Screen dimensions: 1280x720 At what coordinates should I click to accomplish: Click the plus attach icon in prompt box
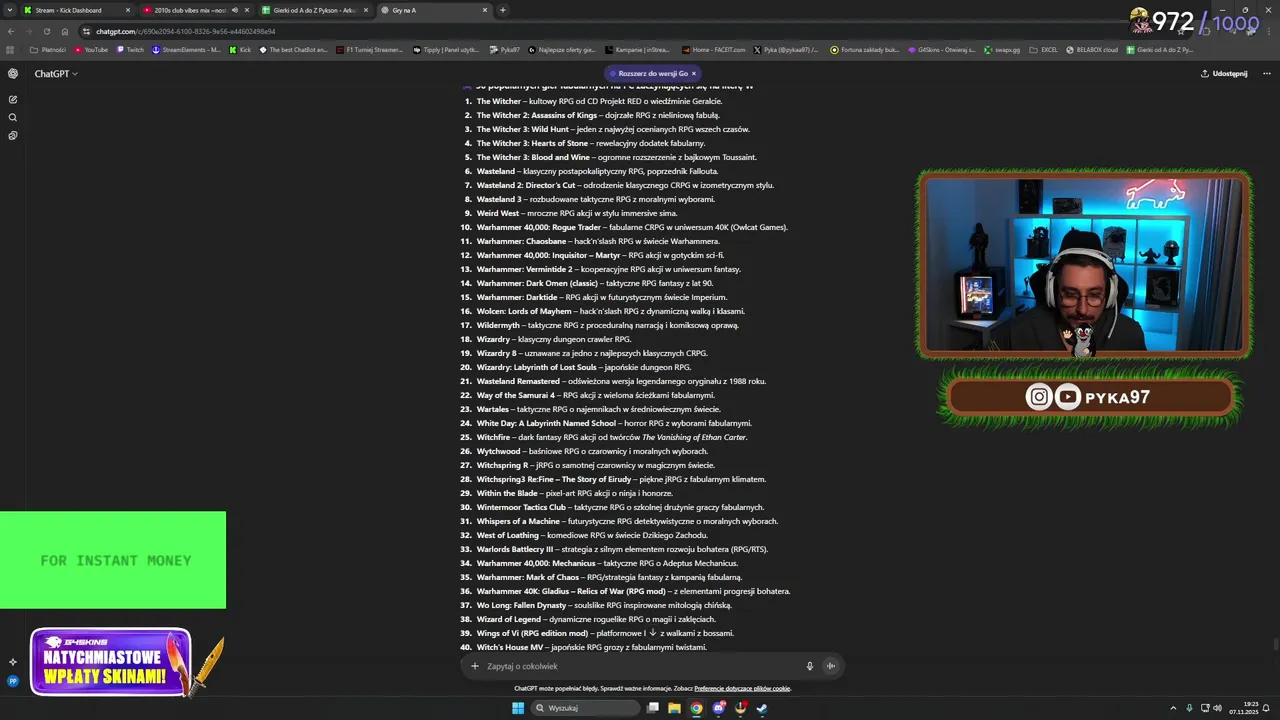coord(475,666)
